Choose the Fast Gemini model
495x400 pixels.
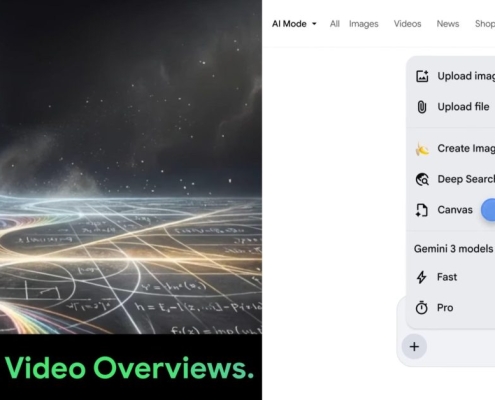coord(447,277)
